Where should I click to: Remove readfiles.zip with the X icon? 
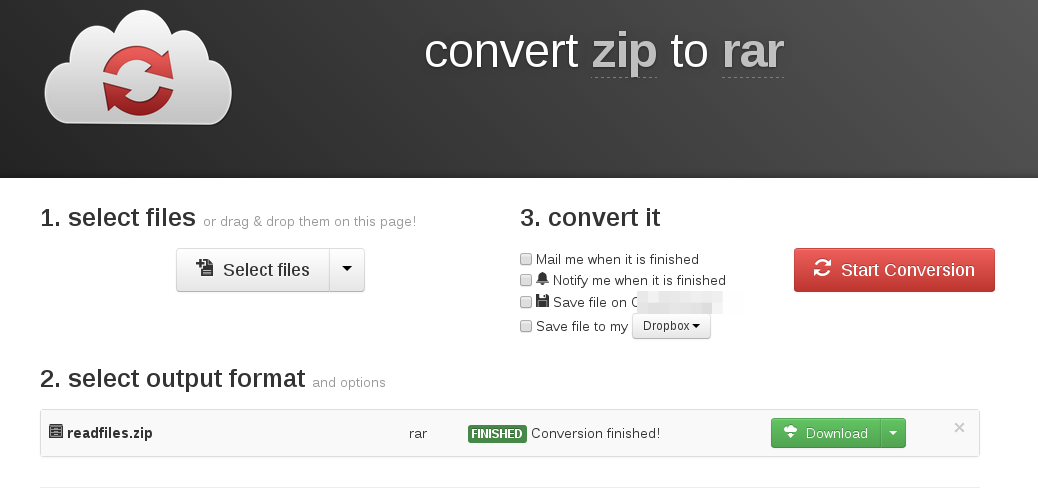pos(959,428)
